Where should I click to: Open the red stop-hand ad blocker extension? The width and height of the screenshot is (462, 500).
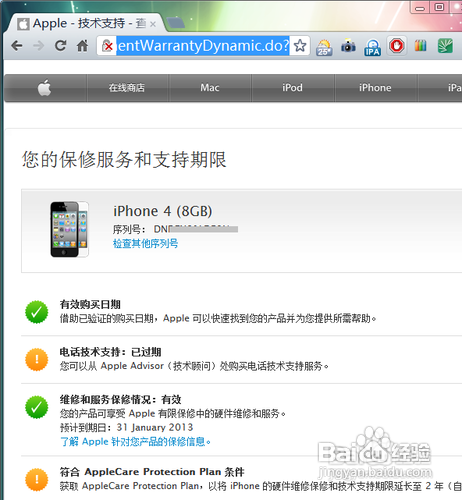[397, 46]
